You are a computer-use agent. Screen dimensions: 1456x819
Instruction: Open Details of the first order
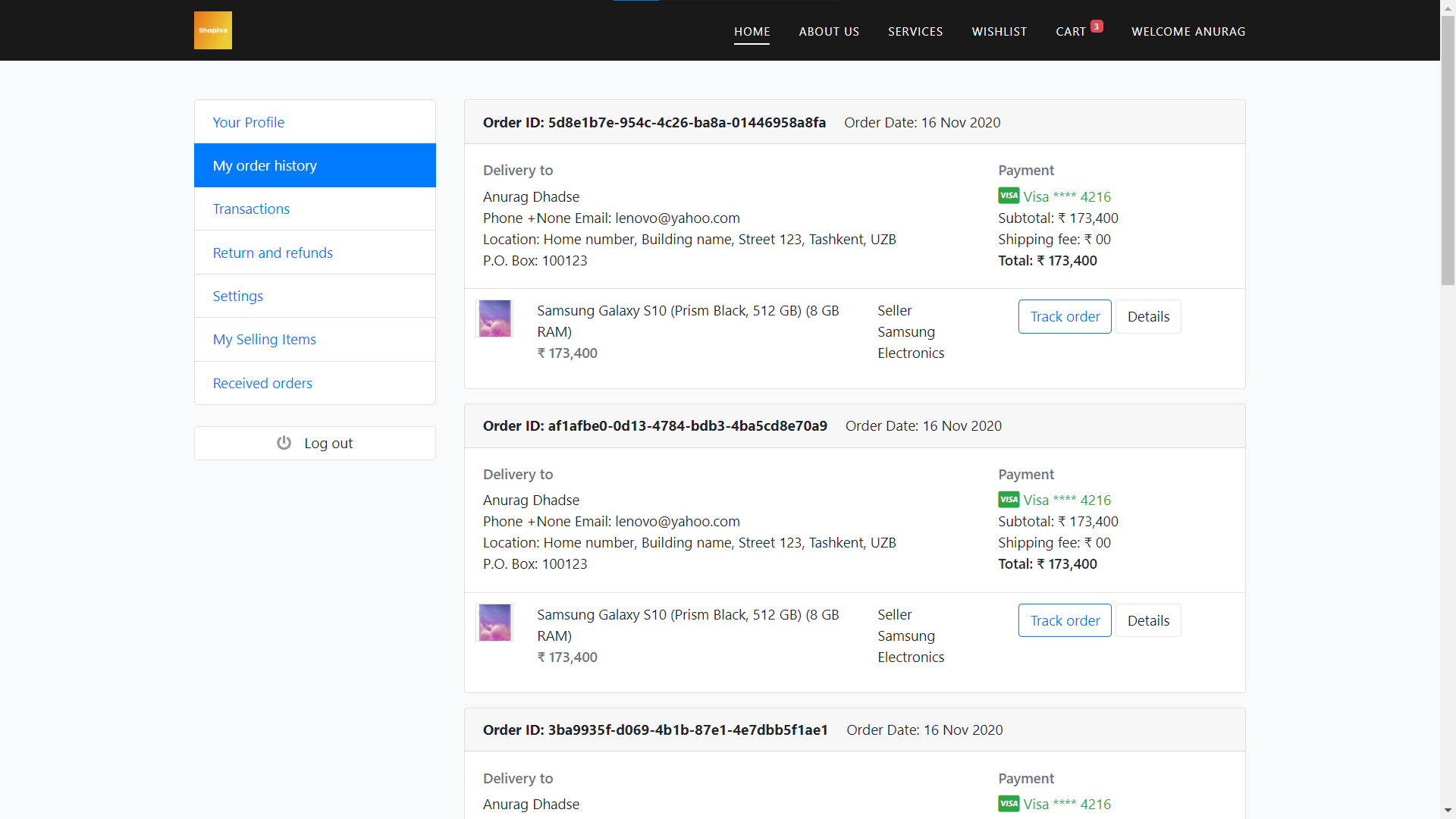[x=1147, y=317]
